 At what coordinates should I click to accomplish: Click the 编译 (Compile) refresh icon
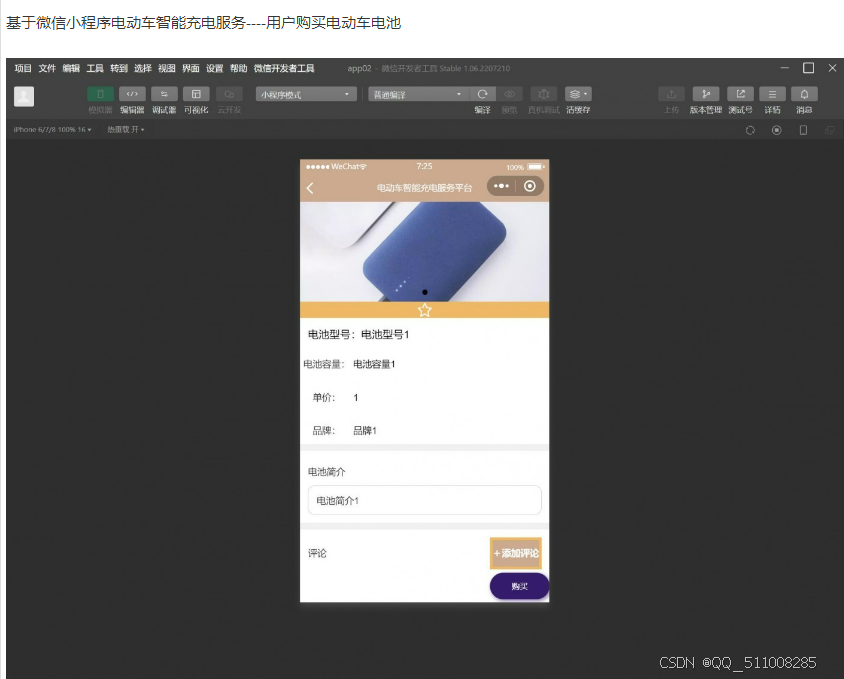click(483, 92)
